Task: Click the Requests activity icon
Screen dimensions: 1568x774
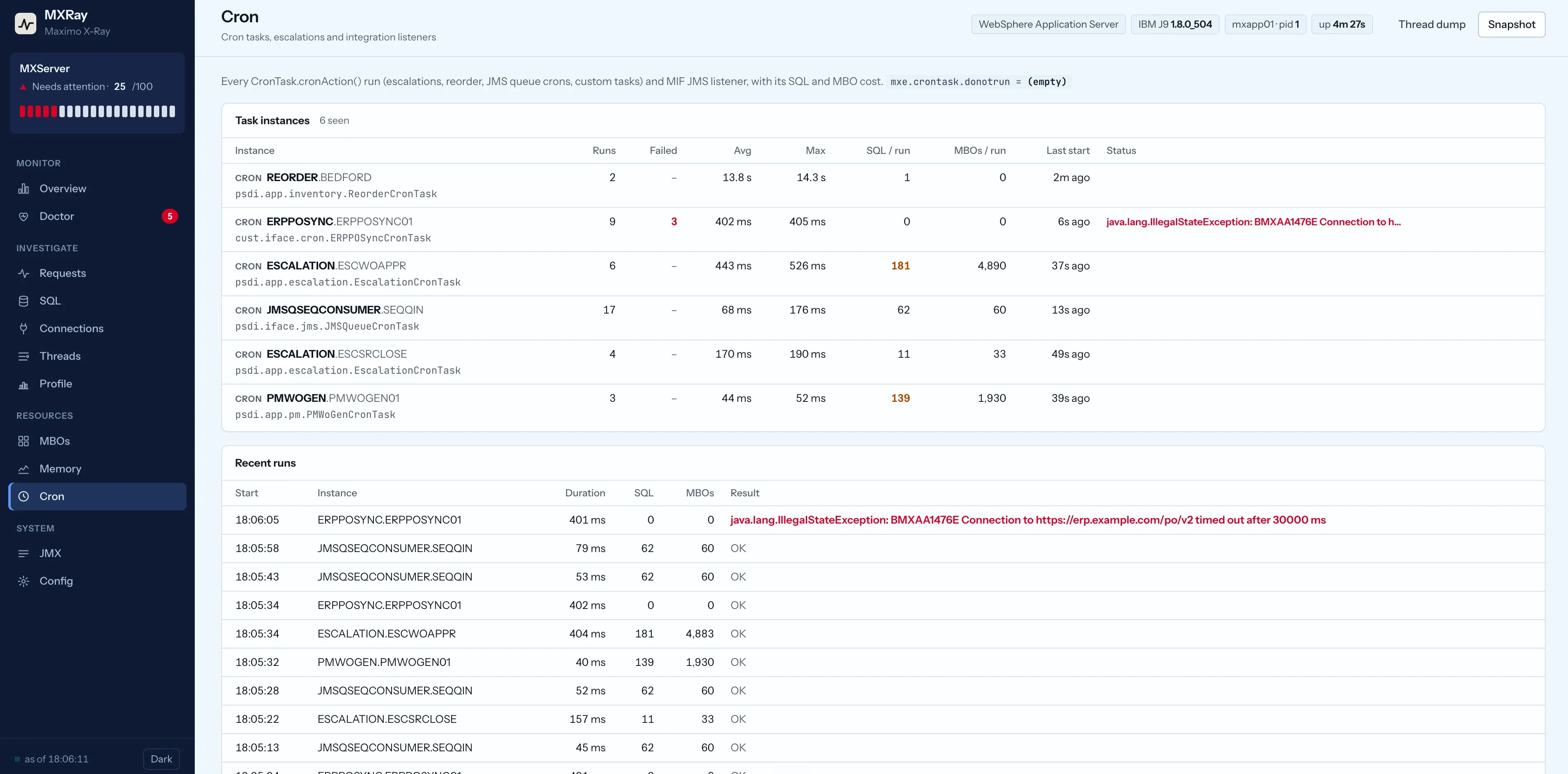Action: click(x=24, y=273)
